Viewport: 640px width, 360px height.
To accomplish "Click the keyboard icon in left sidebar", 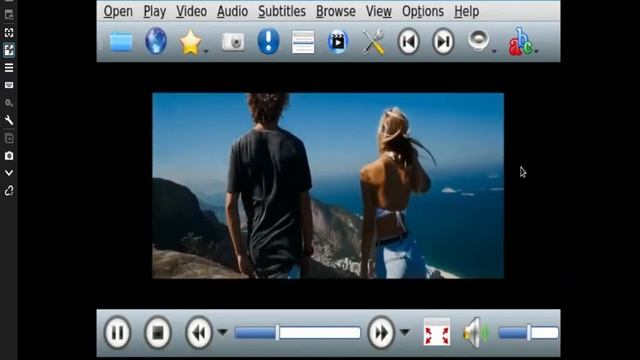I will [9, 85].
